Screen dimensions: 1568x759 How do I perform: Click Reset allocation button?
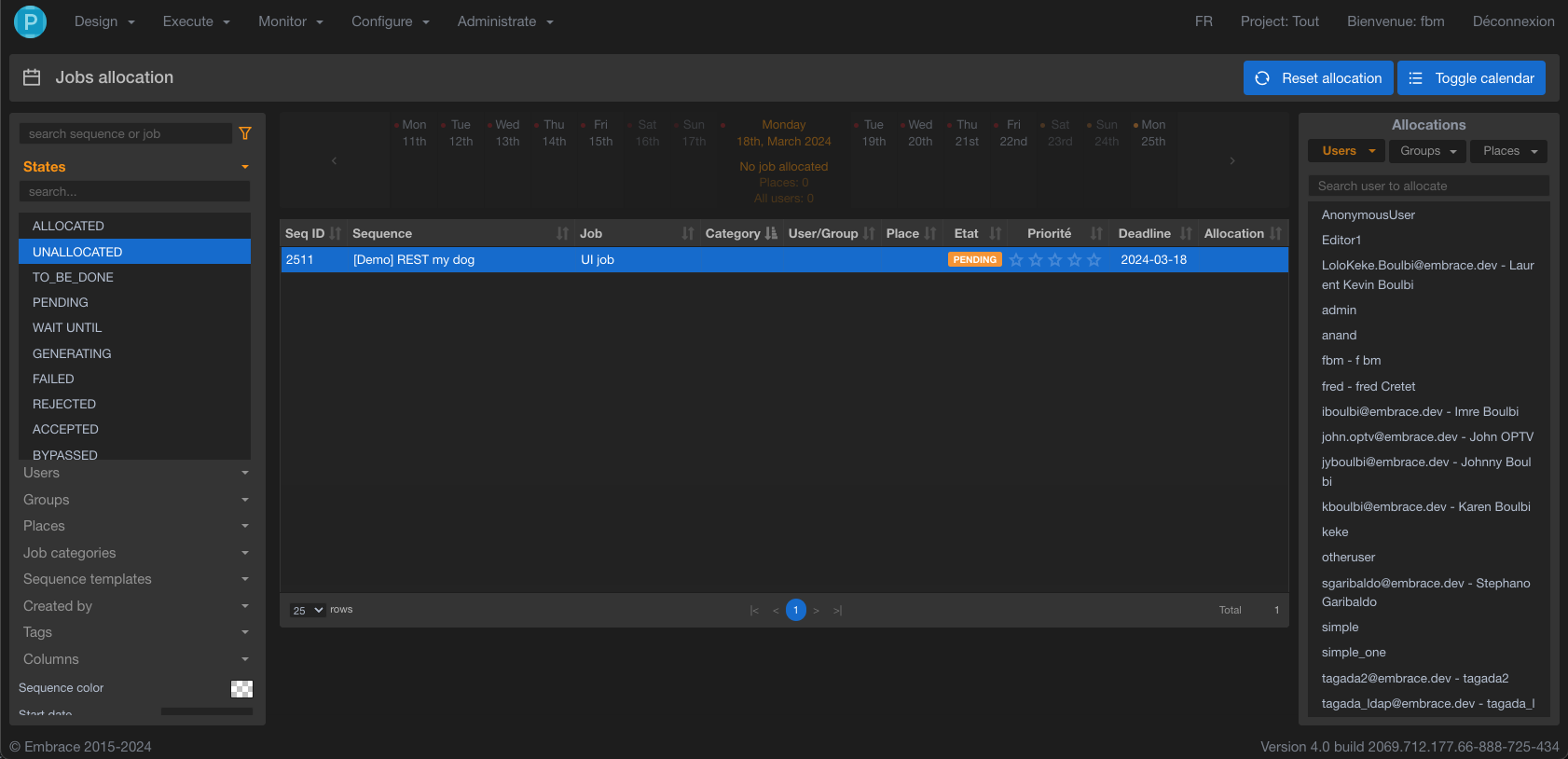click(1318, 78)
